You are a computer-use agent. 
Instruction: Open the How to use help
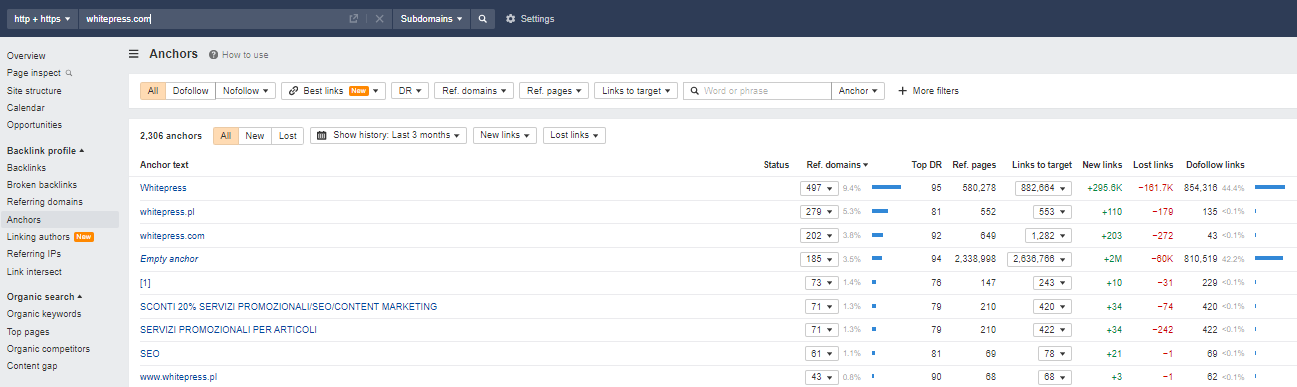click(239, 55)
